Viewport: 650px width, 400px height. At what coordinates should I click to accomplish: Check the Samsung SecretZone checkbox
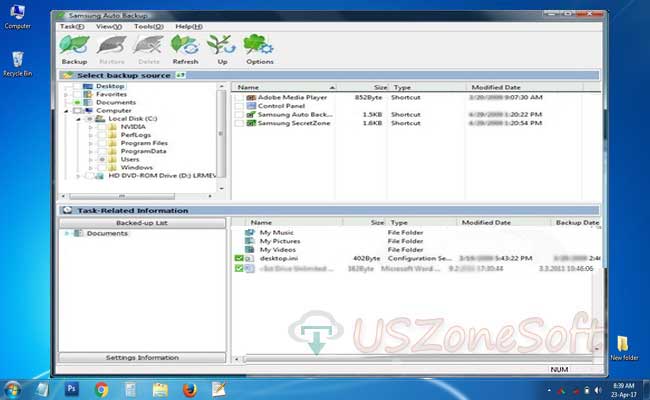pyautogui.click(x=239, y=123)
